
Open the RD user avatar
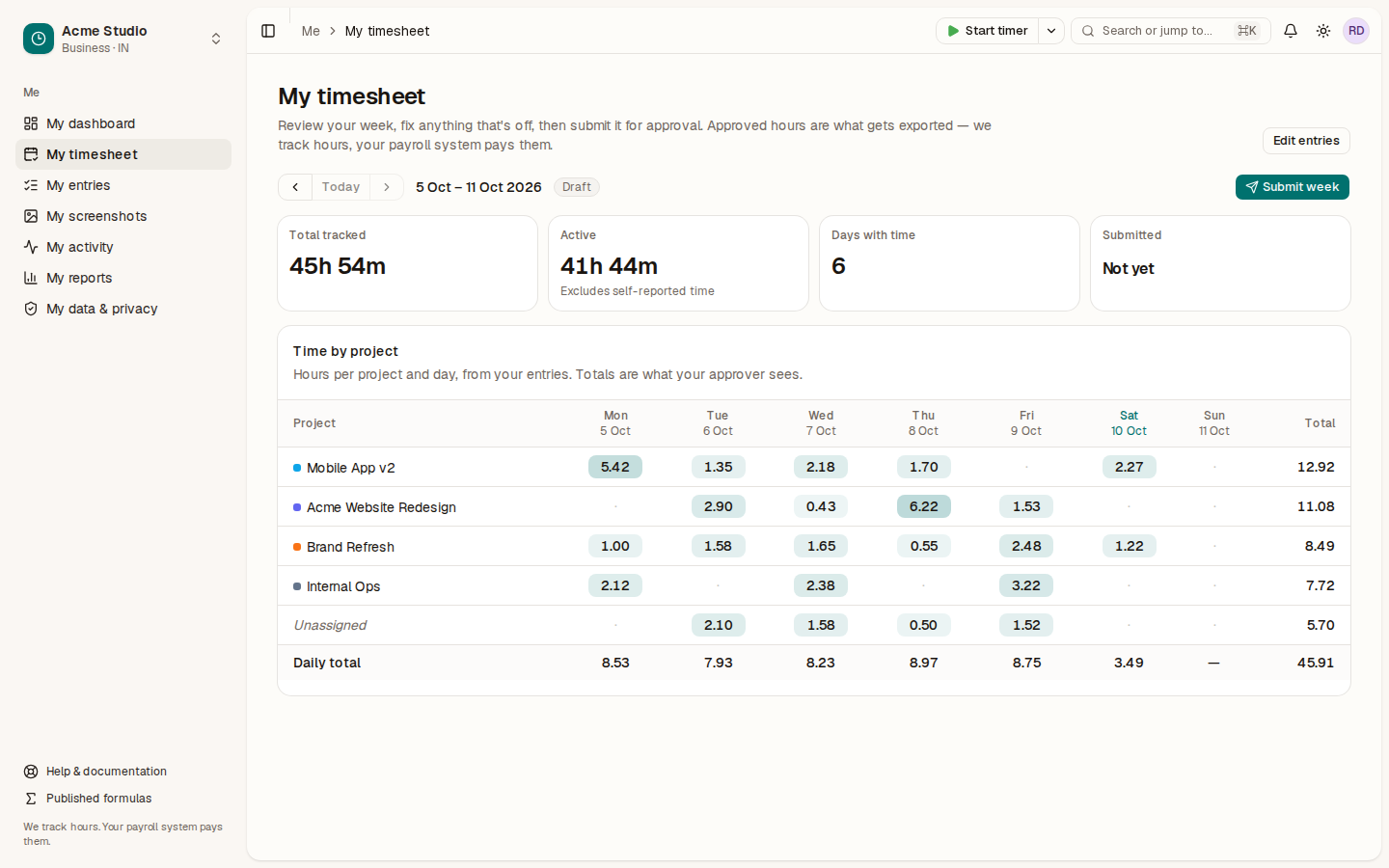click(x=1356, y=31)
